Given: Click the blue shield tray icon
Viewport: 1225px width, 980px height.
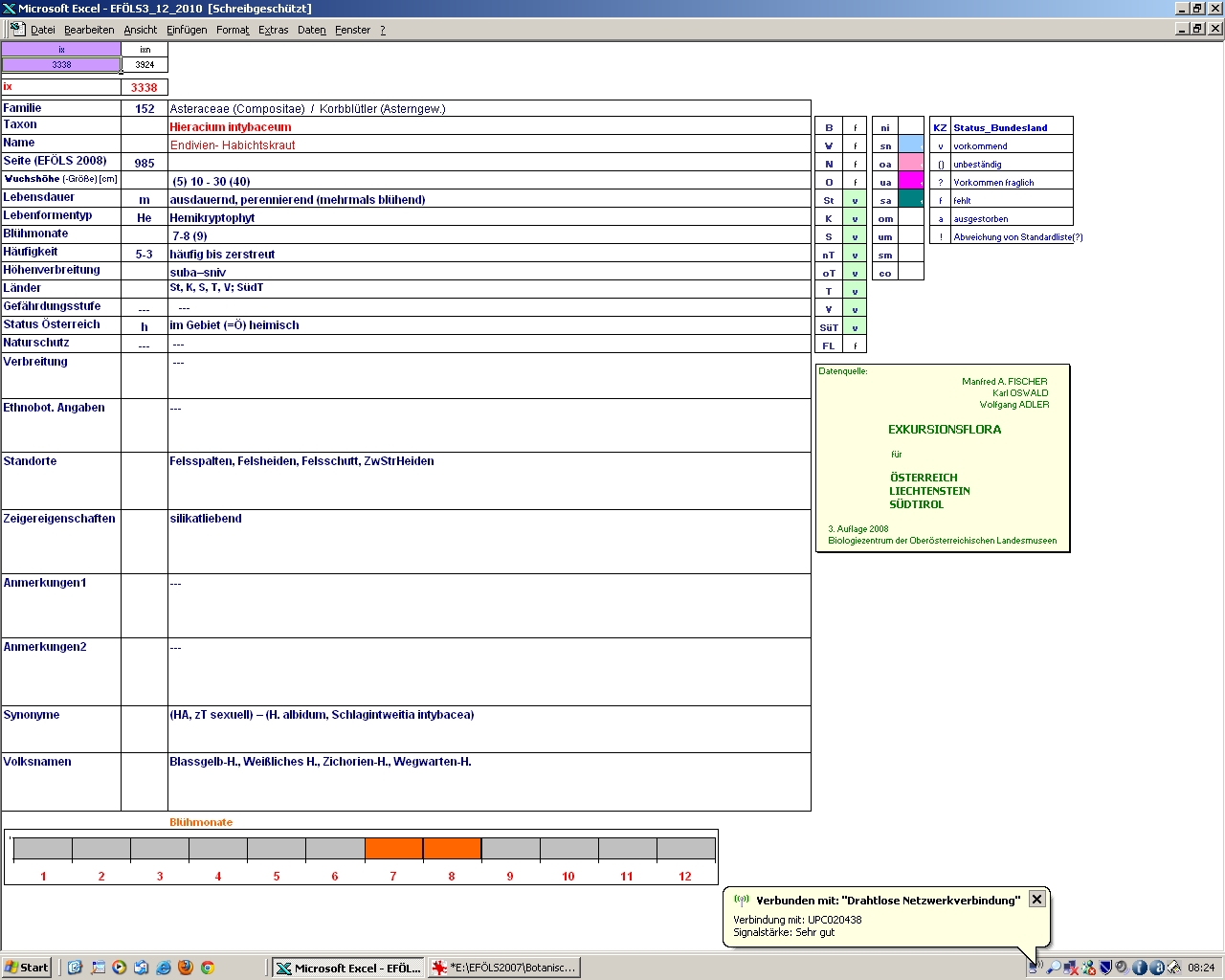Looking at the screenshot, I should click(1105, 968).
